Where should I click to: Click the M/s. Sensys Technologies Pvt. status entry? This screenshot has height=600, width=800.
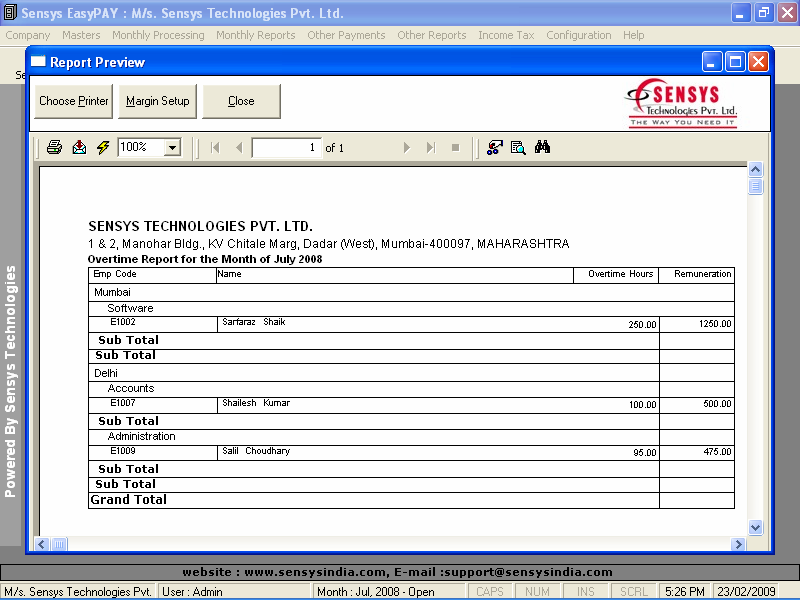(x=78, y=592)
